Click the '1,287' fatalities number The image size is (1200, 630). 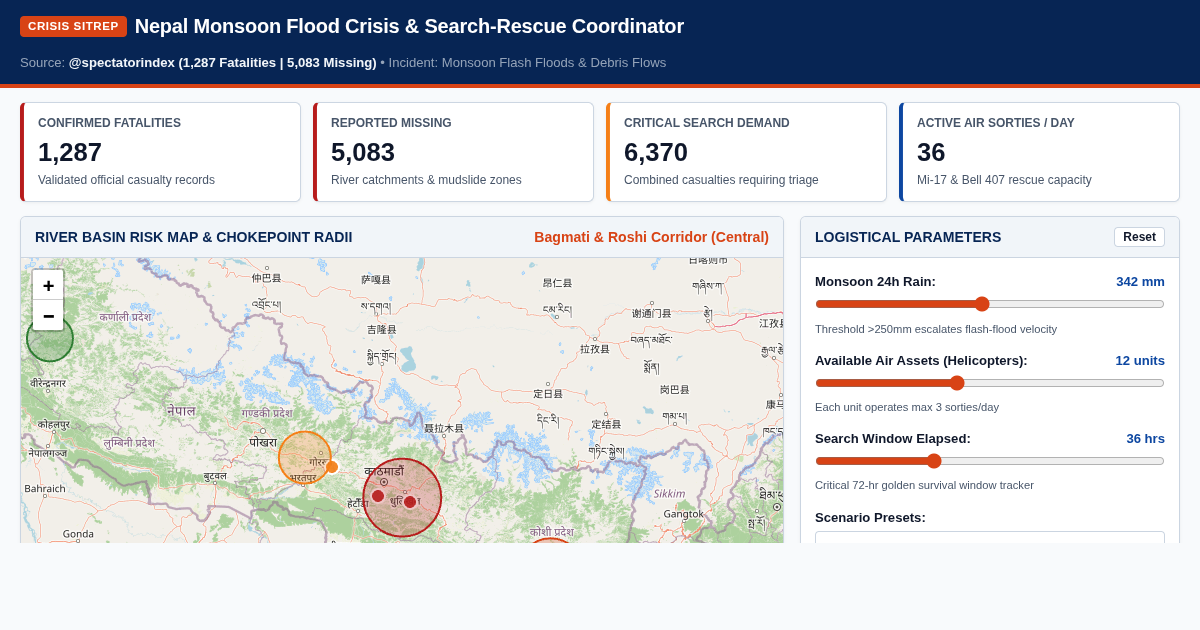tap(70, 152)
